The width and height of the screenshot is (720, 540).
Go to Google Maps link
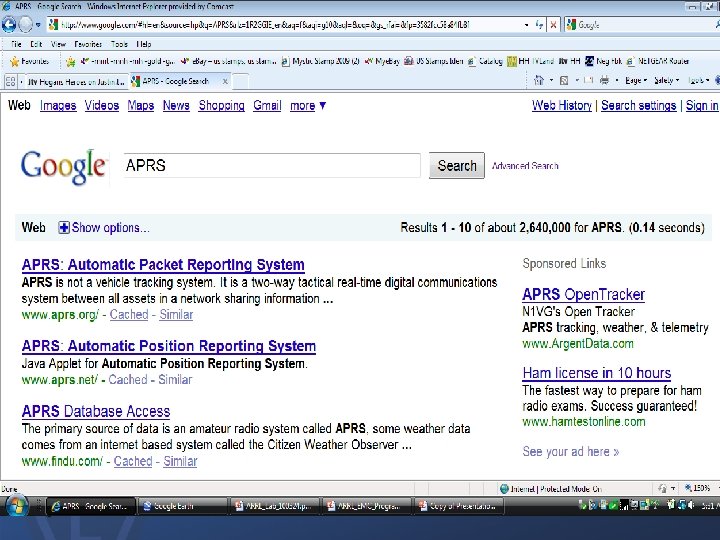tap(141, 106)
